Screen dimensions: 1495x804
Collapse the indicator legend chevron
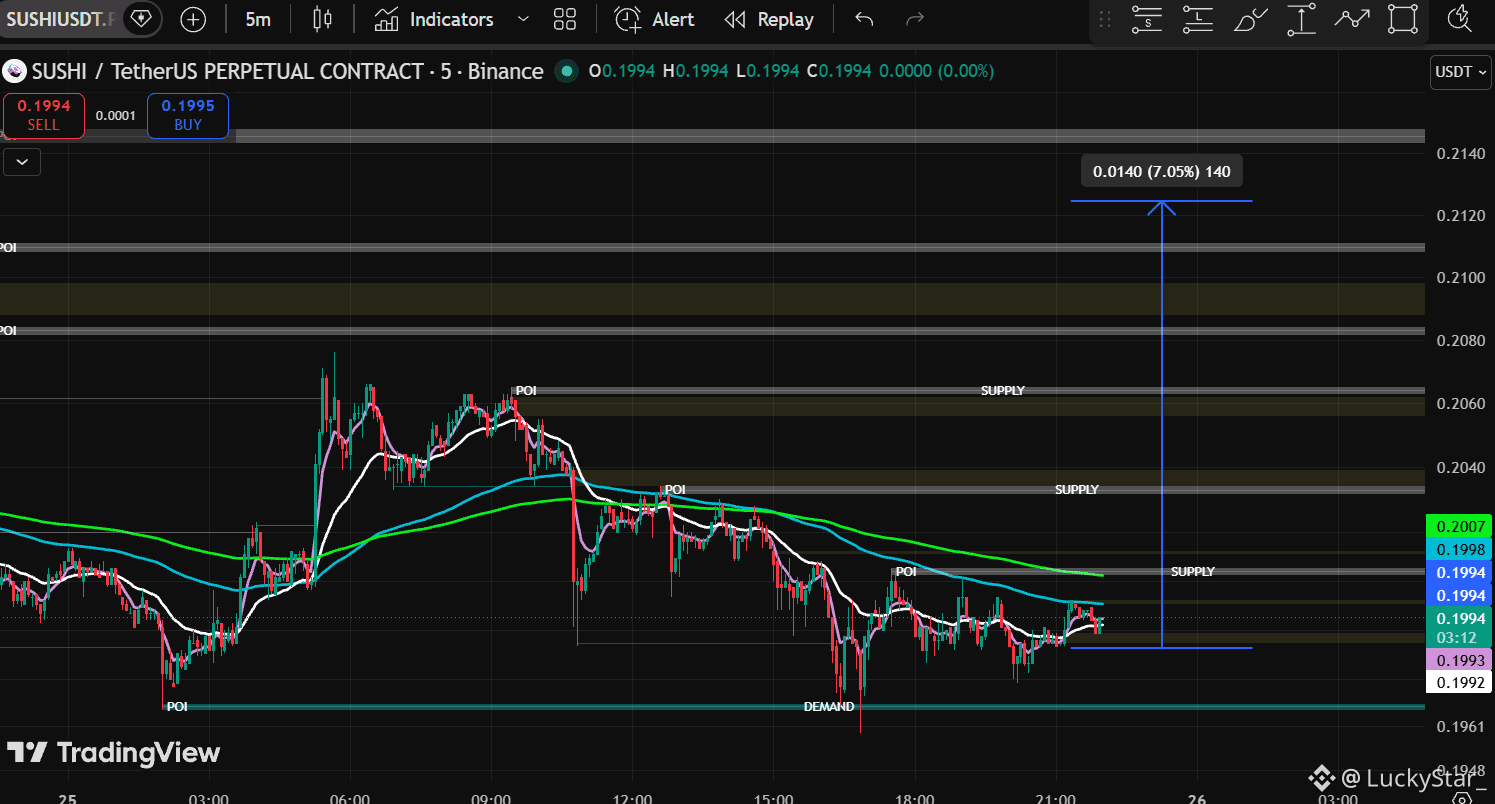22,161
